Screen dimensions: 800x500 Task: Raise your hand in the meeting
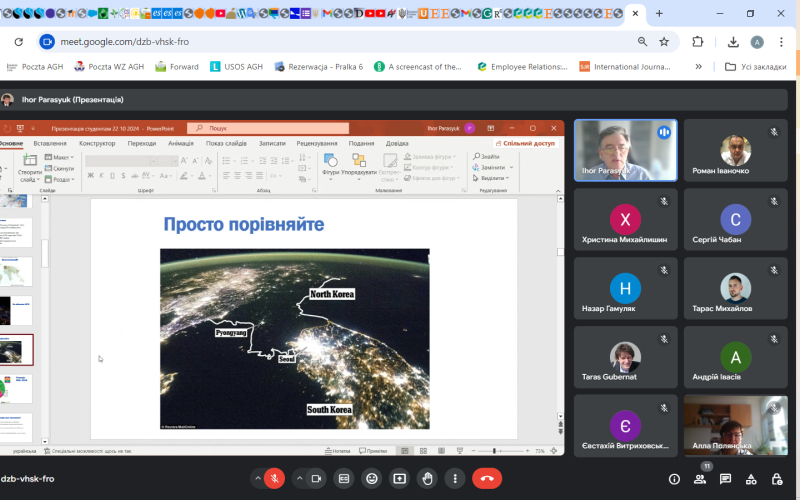[x=428, y=479]
